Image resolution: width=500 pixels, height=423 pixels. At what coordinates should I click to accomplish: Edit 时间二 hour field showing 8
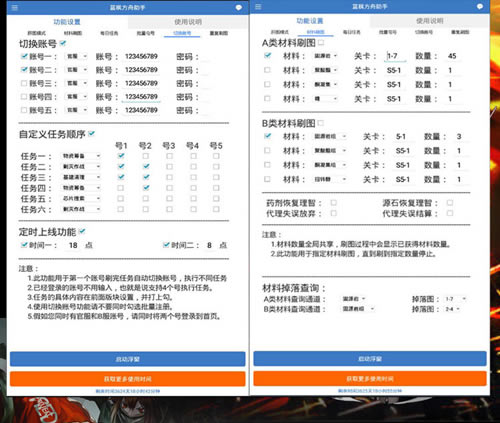point(209,245)
